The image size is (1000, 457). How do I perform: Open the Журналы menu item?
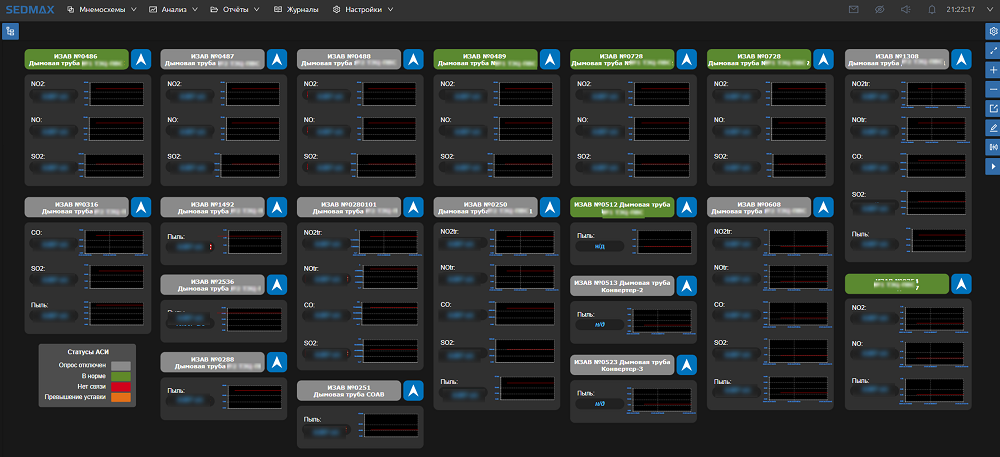(297, 10)
